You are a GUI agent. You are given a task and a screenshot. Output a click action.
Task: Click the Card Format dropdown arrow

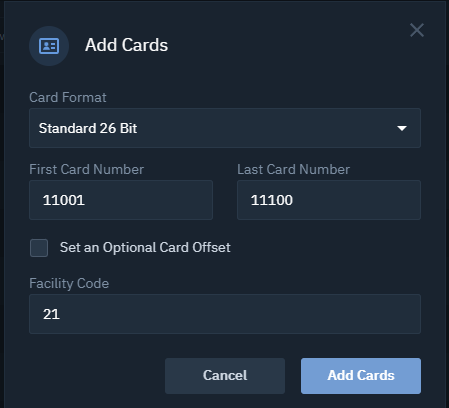pos(402,128)
